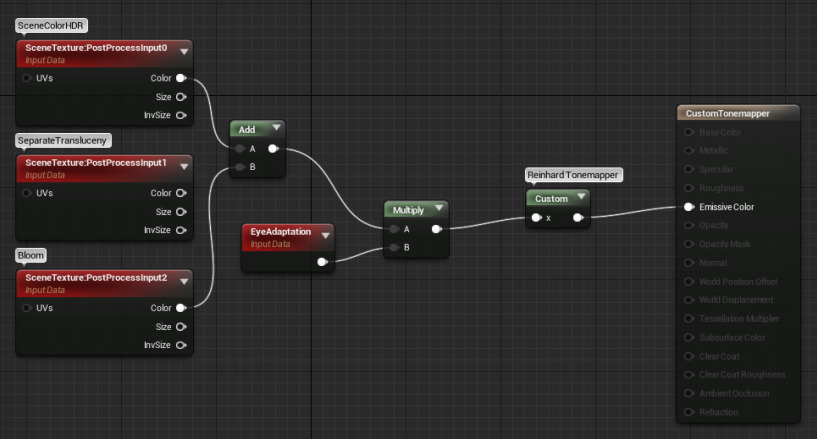
Task: Click PostProcessInput0 InvSize output pin
Action: (181, 115)
